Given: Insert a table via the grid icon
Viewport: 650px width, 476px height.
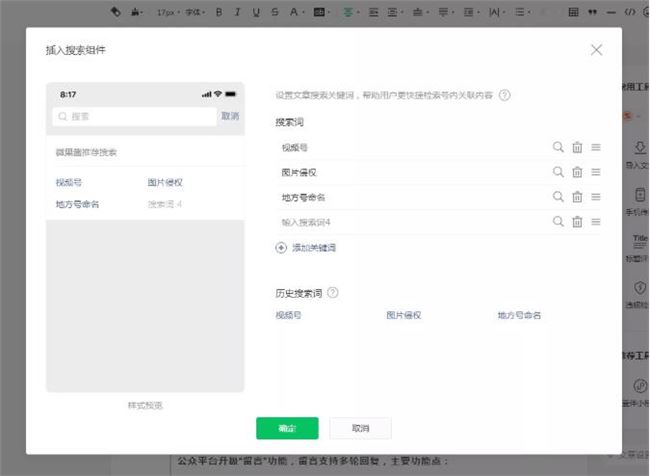Looking at the screenshot, I should coord(573,12).
